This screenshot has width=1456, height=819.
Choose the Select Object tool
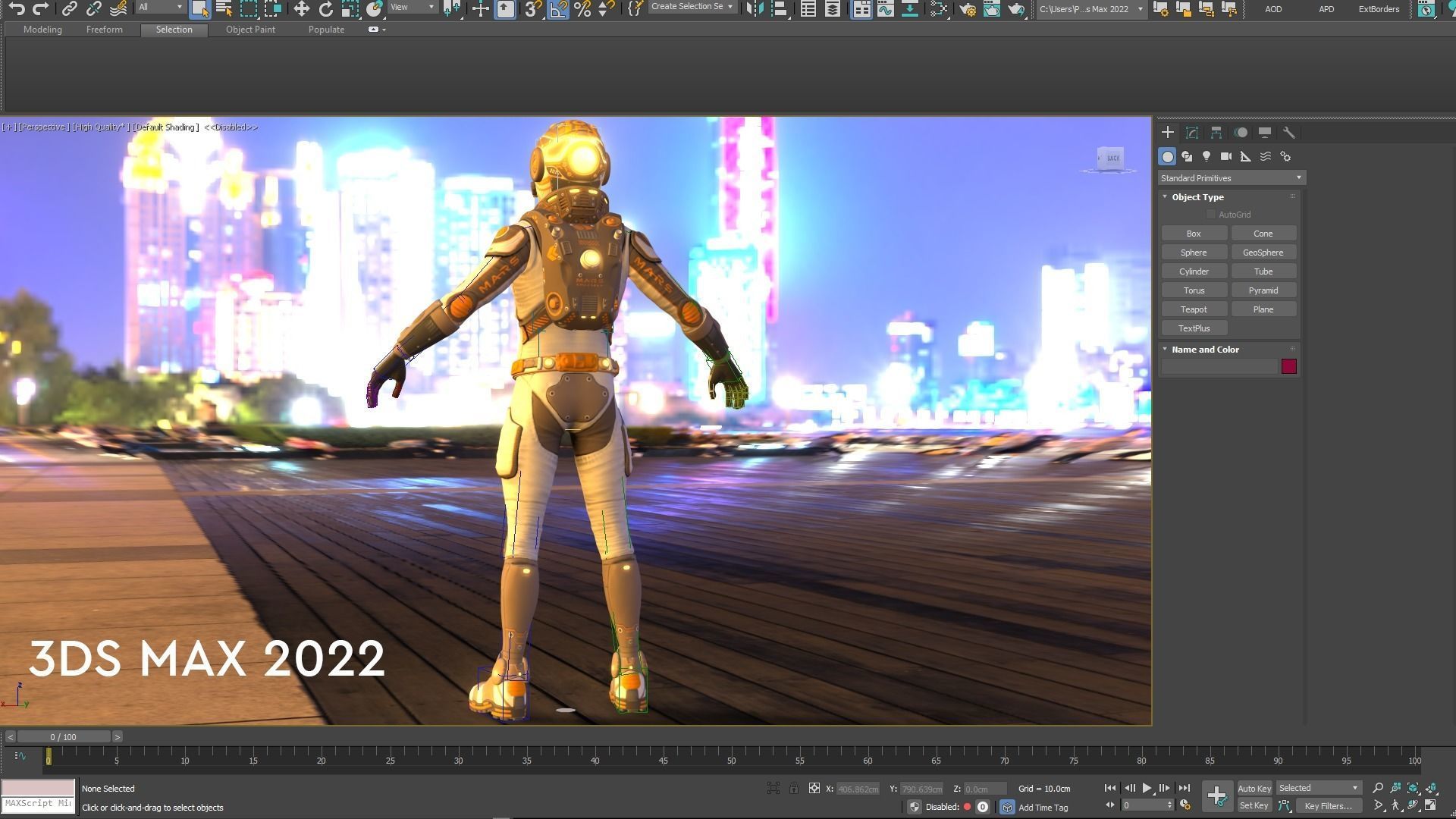(199, 9)
